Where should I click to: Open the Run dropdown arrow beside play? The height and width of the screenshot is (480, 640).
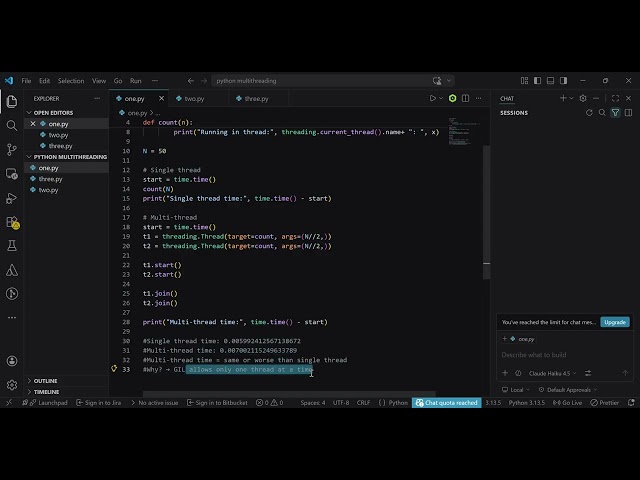click(x=441, y=98)
